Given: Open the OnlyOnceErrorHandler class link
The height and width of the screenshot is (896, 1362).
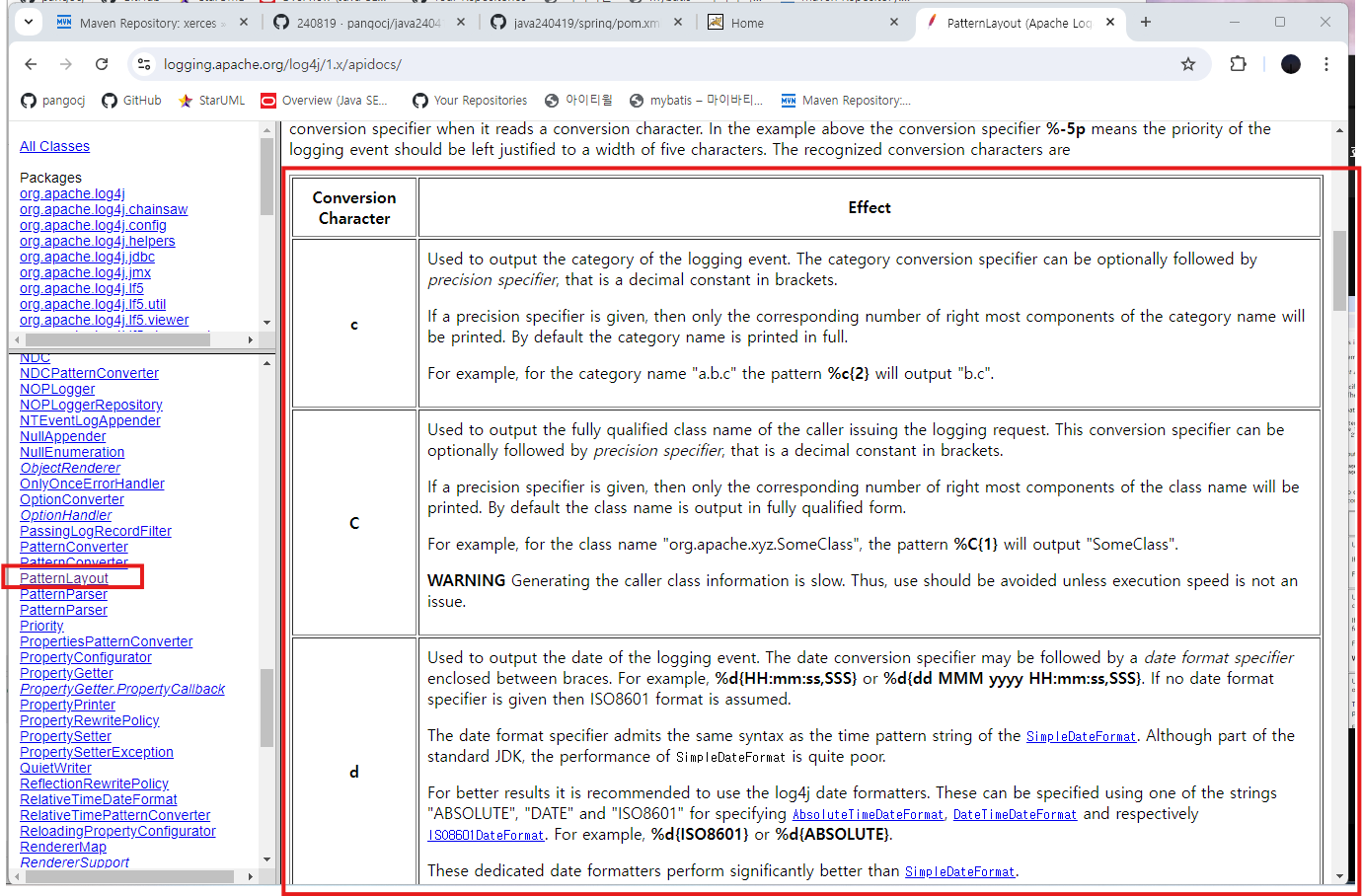Looking at the screenshot, I should click(92, 484).
